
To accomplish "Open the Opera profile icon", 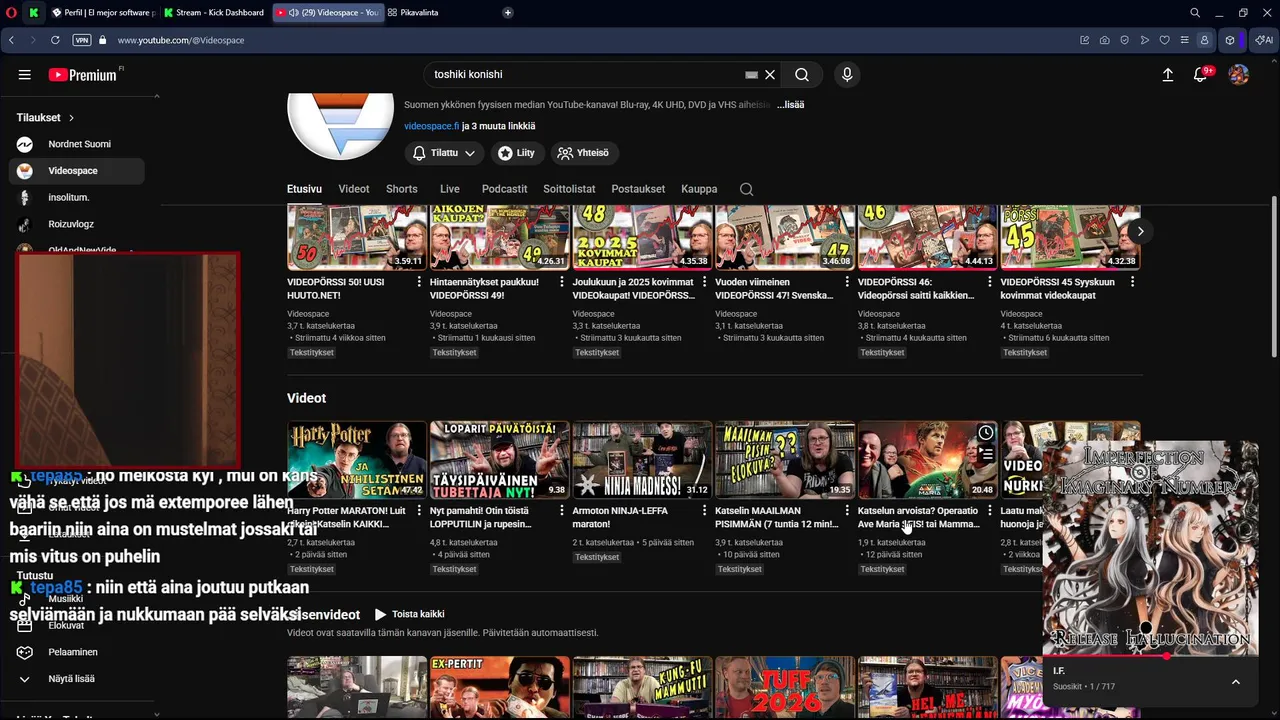I will tap(1205, 40).
